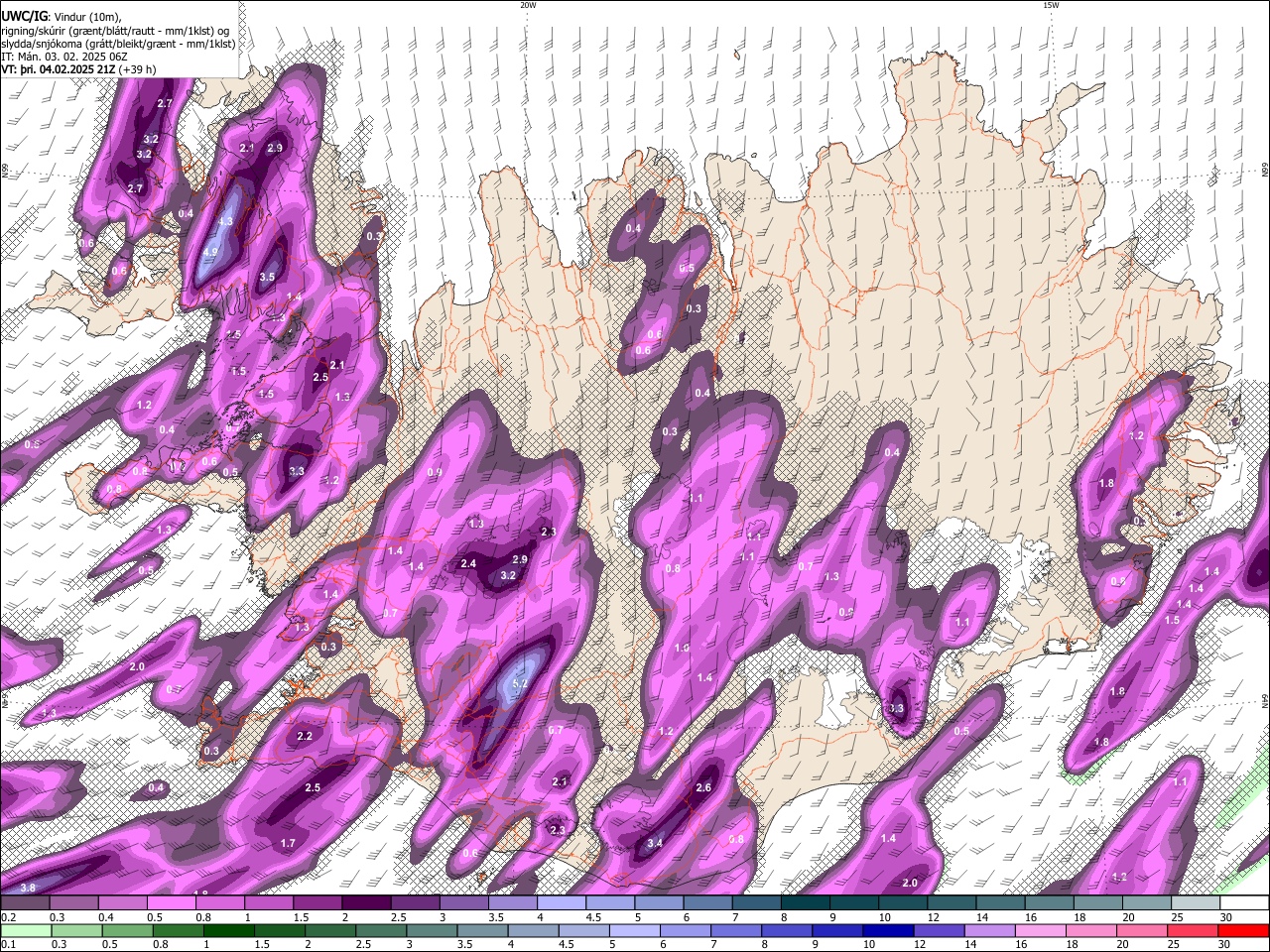Click the 'rigning/skúrir' legend description line
The height and width of the screenshot is (952, 1270).
coord(114,30)
